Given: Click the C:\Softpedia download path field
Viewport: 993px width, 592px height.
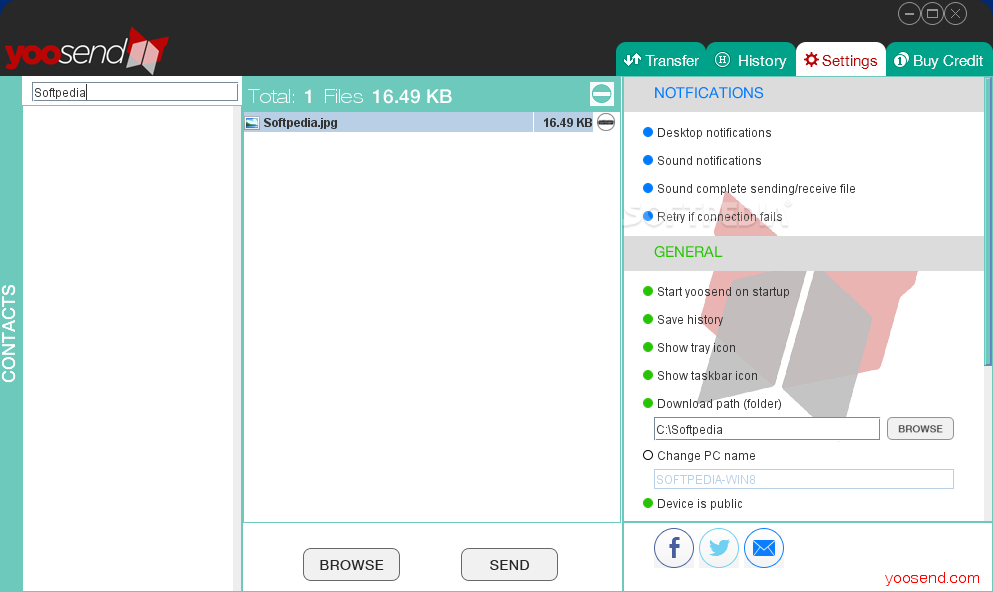Looking at the screenshot, I should pos(766,429).
